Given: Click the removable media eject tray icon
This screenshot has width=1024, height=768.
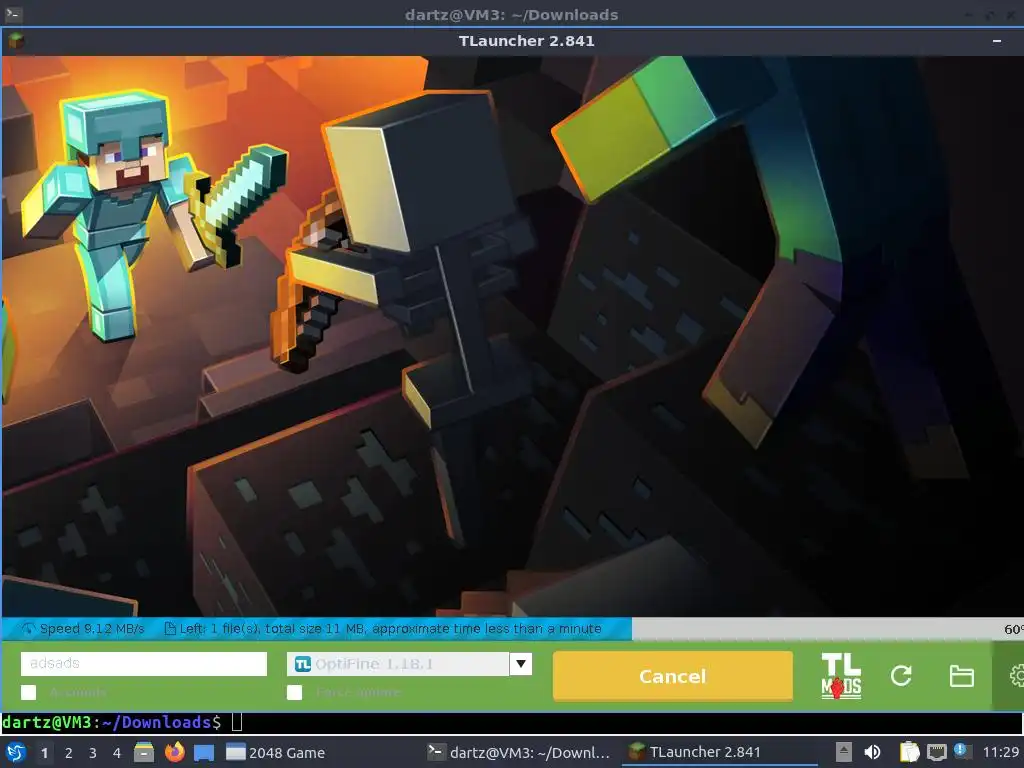Looking at the screenshot, I should [844, 752].
